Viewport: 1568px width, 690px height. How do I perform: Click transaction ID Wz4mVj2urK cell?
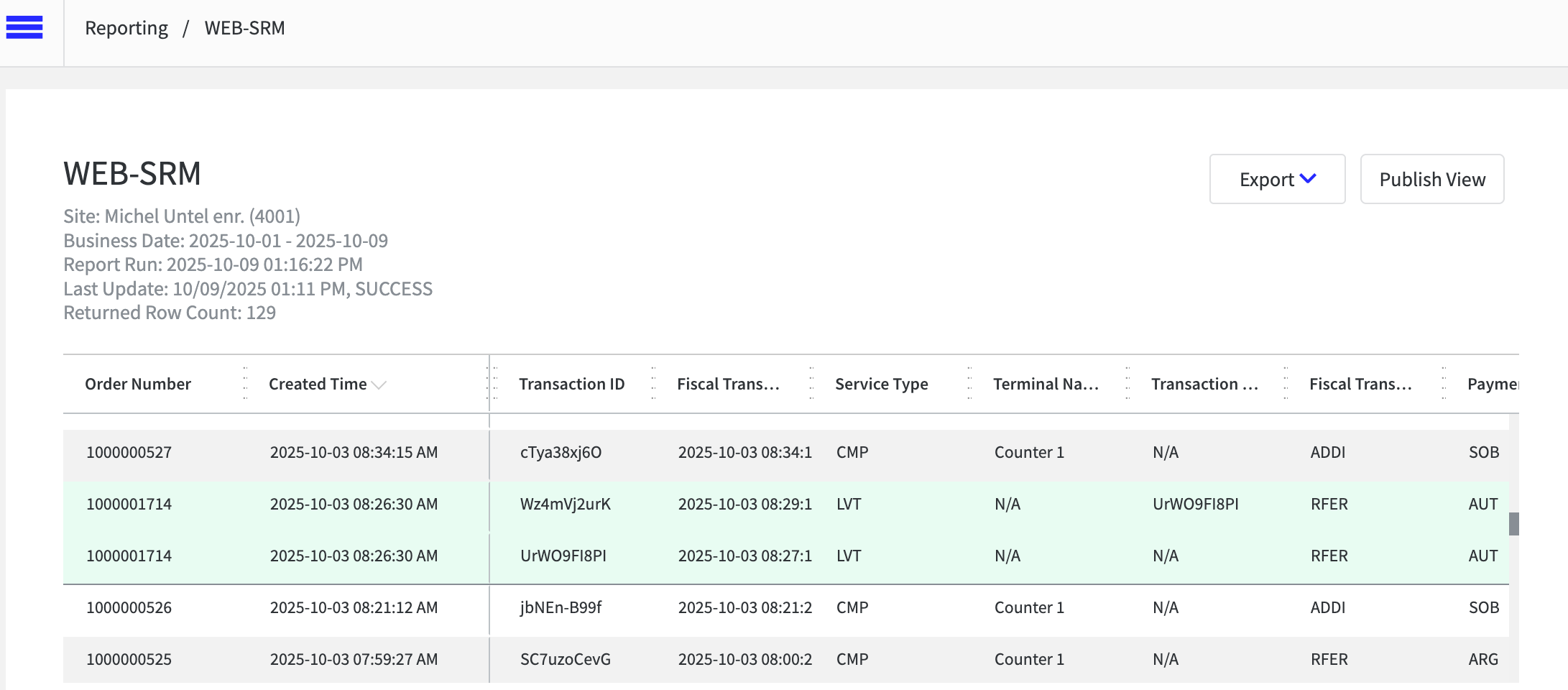(x=565, y=504)
